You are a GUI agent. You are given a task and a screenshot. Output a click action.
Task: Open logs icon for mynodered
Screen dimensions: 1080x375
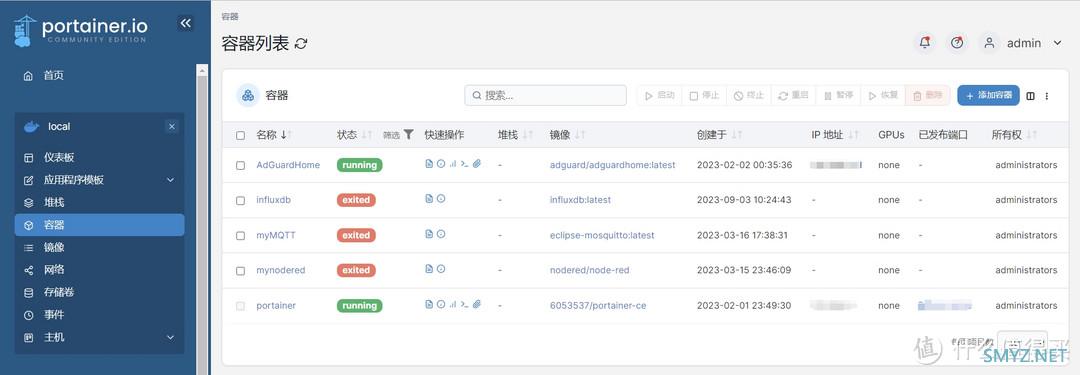click(429, 269)
